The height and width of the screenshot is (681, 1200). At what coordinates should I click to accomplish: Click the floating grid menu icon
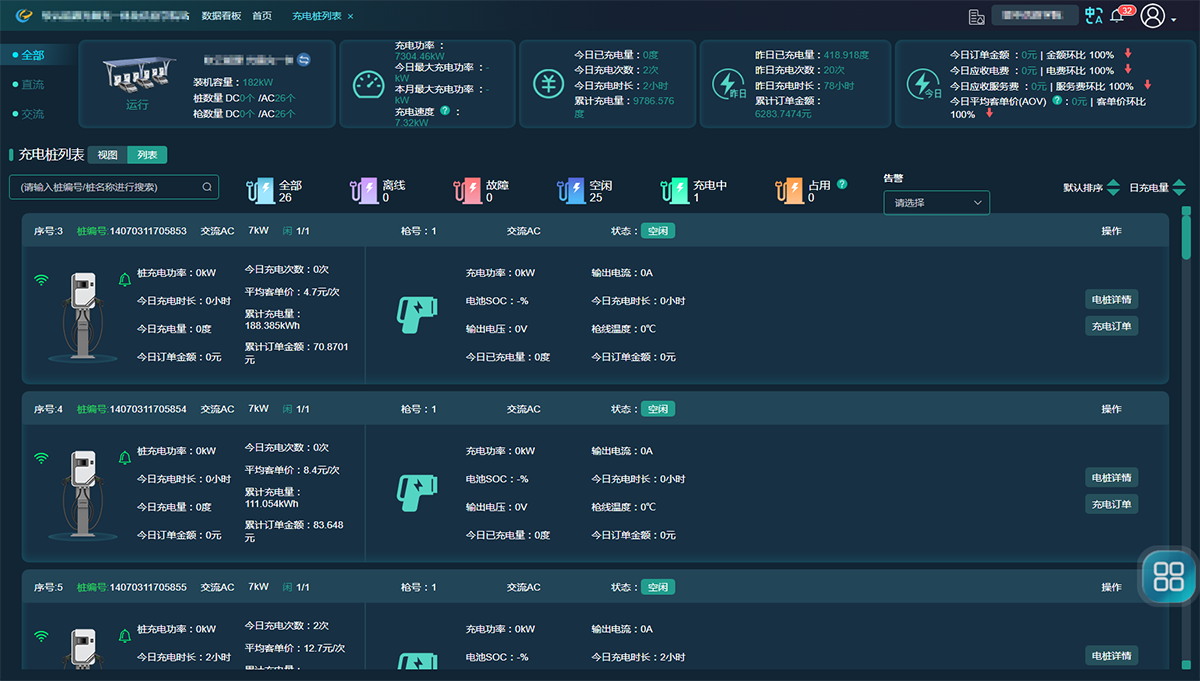(1168, 576)
